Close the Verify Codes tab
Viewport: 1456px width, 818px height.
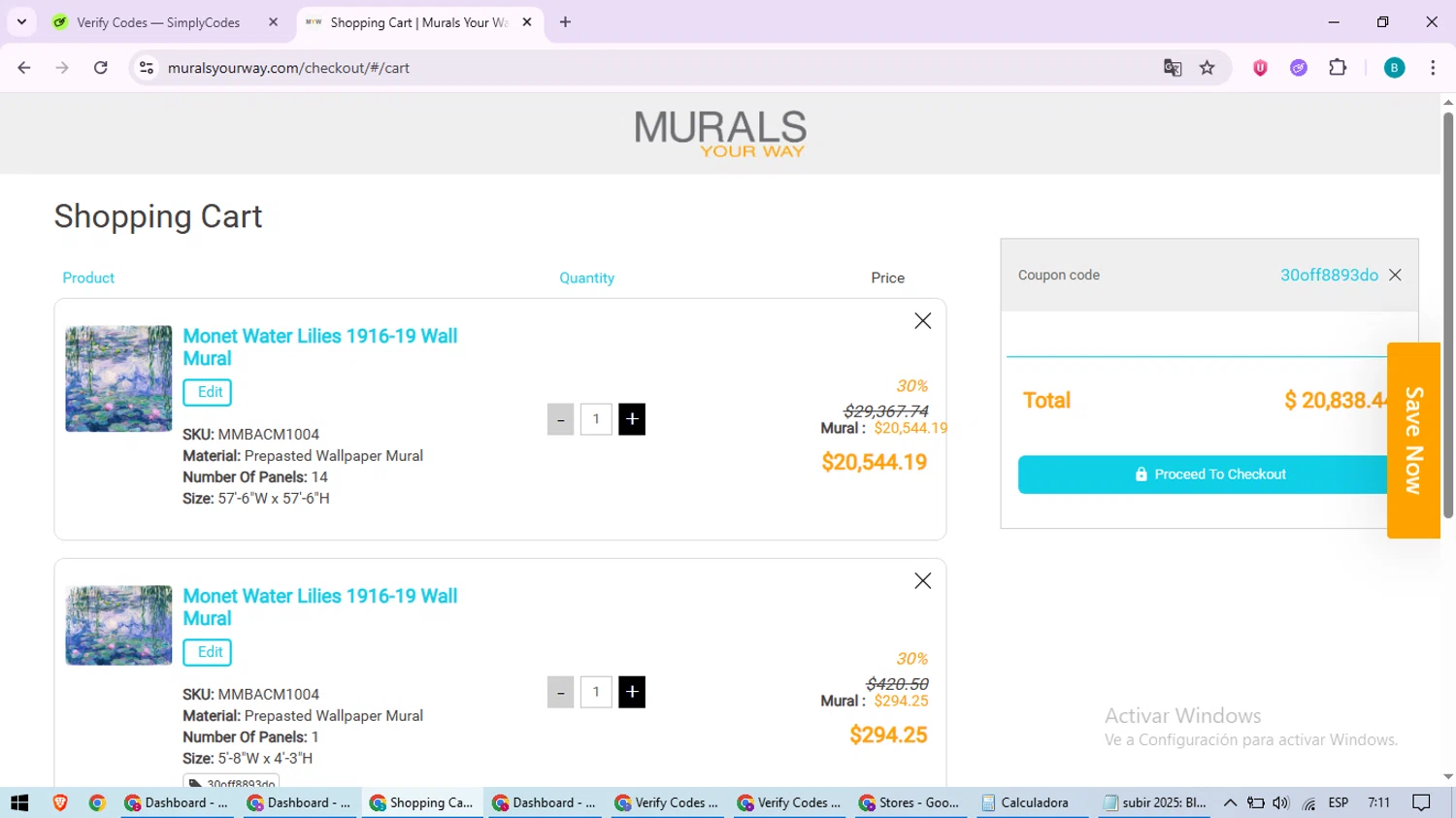coord(273,22)
